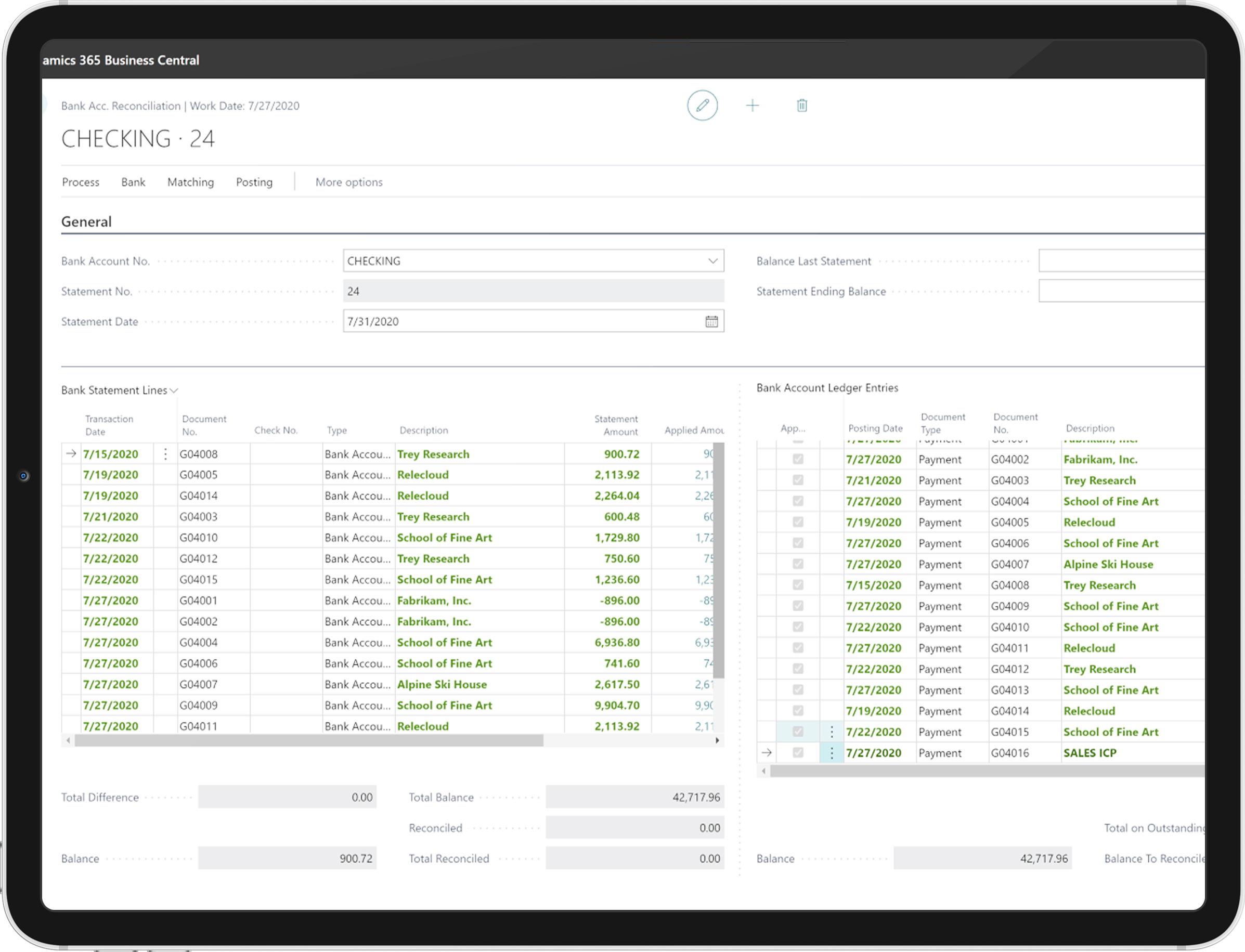Collapse the General section header

point(86,221)
